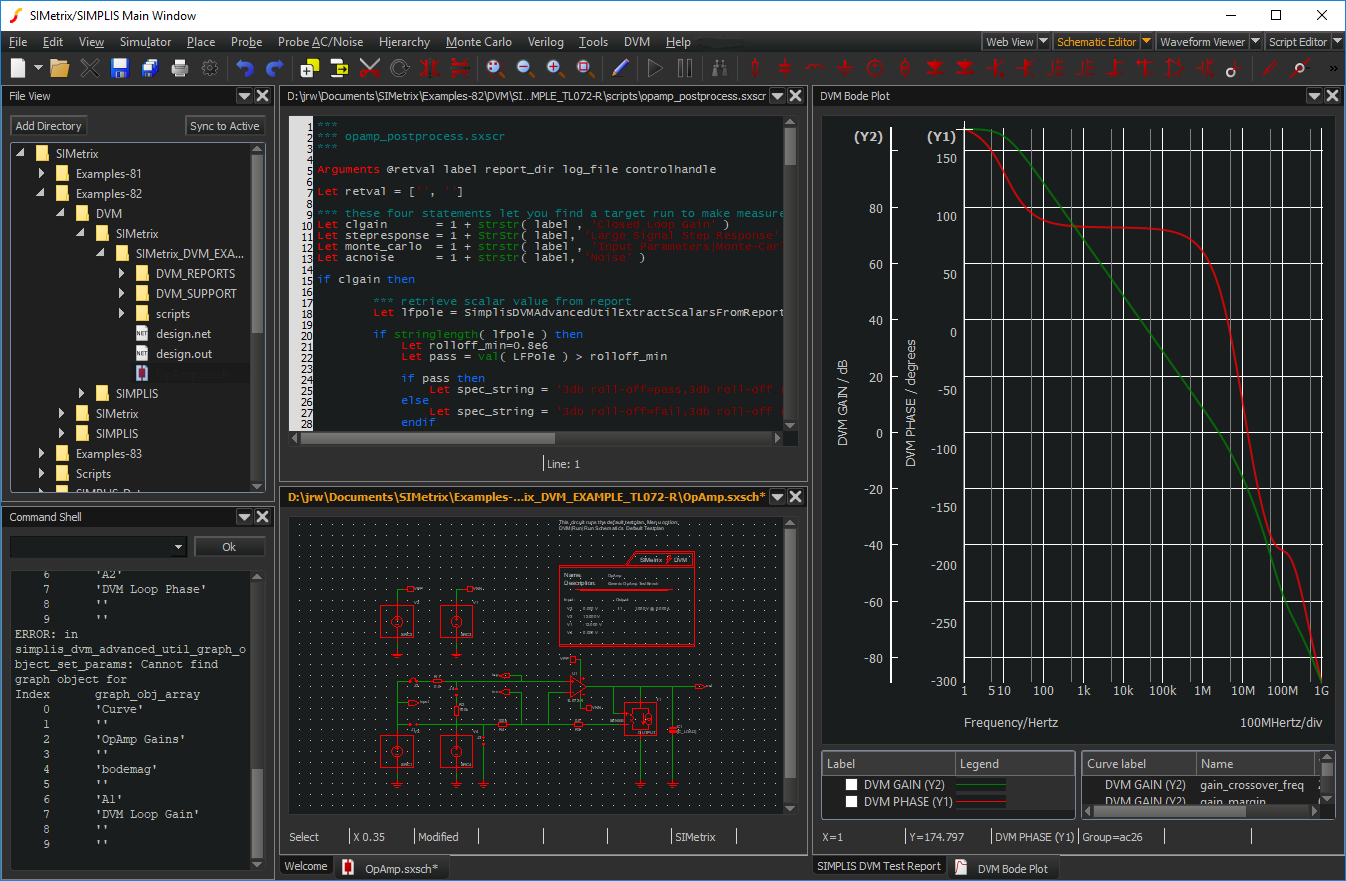Place an inductor symbol from toolbar
1346x881 pixels.
click(x=815, y=68)
